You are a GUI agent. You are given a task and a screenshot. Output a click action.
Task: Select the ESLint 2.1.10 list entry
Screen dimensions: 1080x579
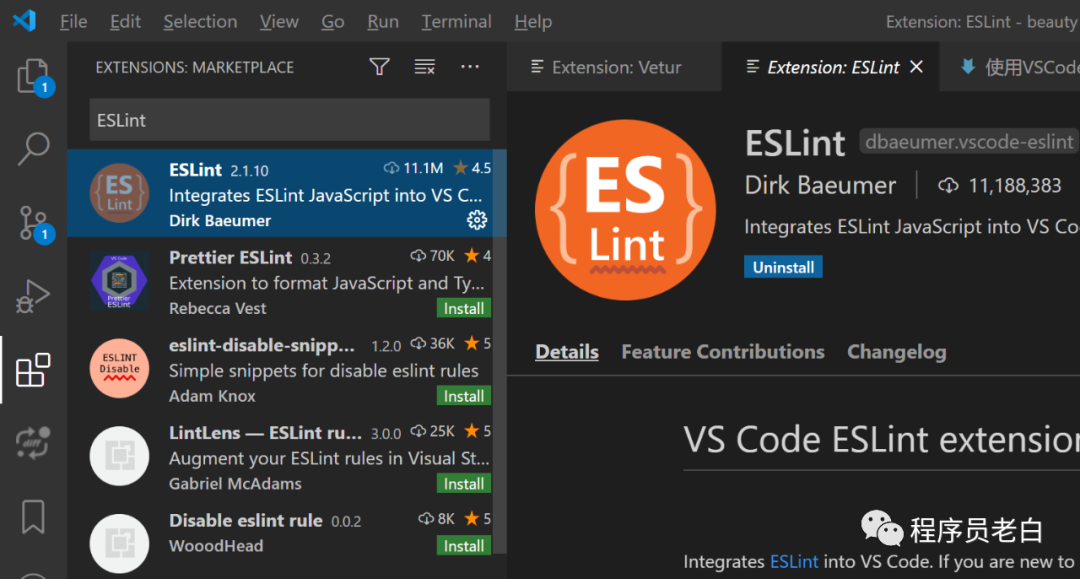[x=287, y=193]
